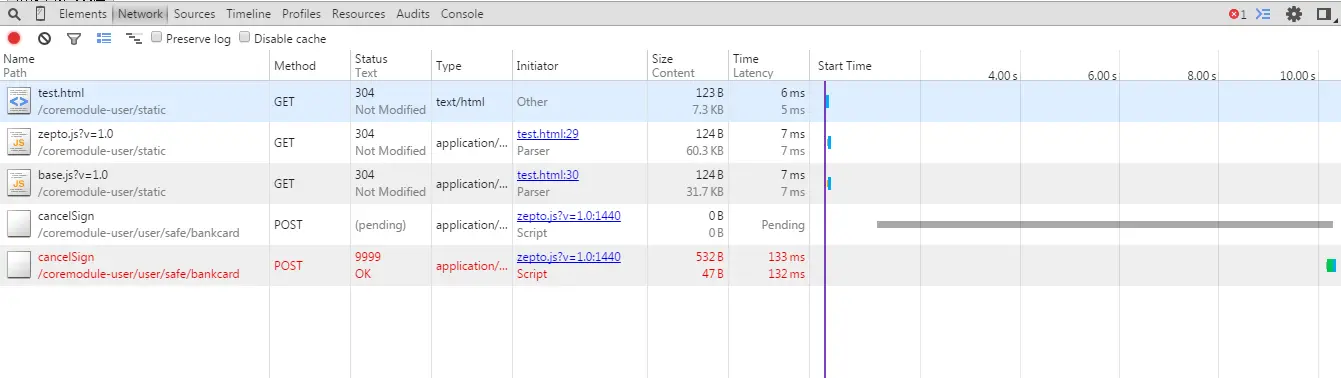Show the console drawer icon

(x=1263, y=14)
